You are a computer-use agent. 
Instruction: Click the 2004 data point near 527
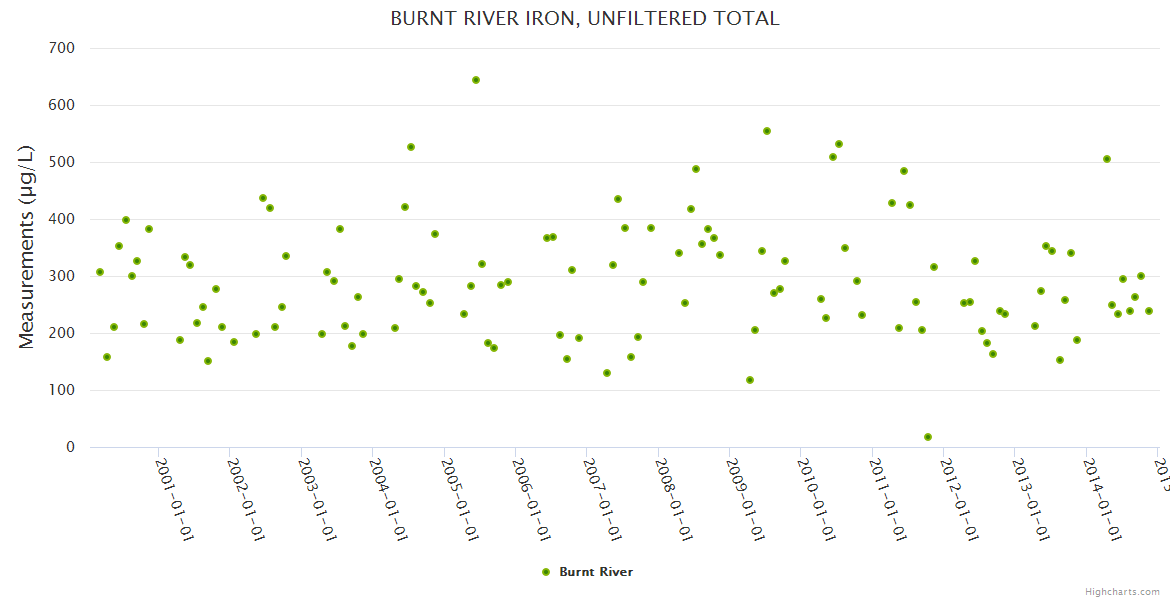pos(411,147)
